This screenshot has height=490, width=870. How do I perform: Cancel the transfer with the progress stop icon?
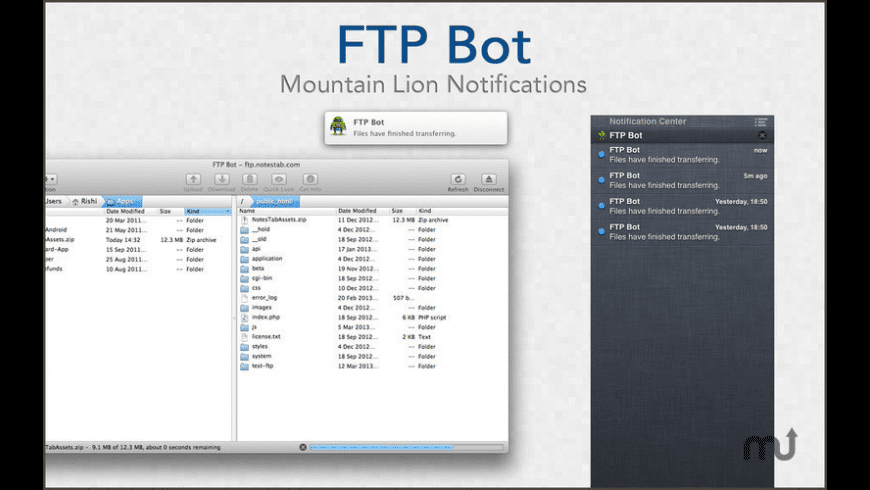303,447
